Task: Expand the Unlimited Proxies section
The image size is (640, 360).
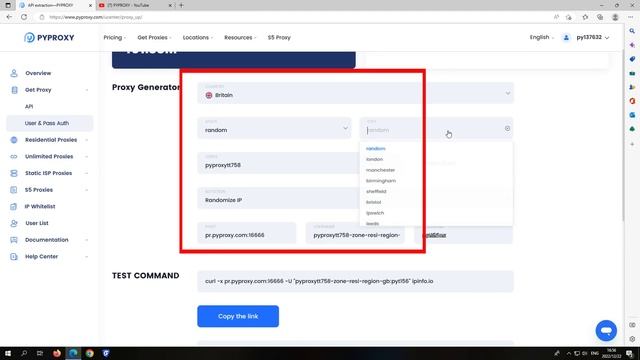Action: pos(87,157)
